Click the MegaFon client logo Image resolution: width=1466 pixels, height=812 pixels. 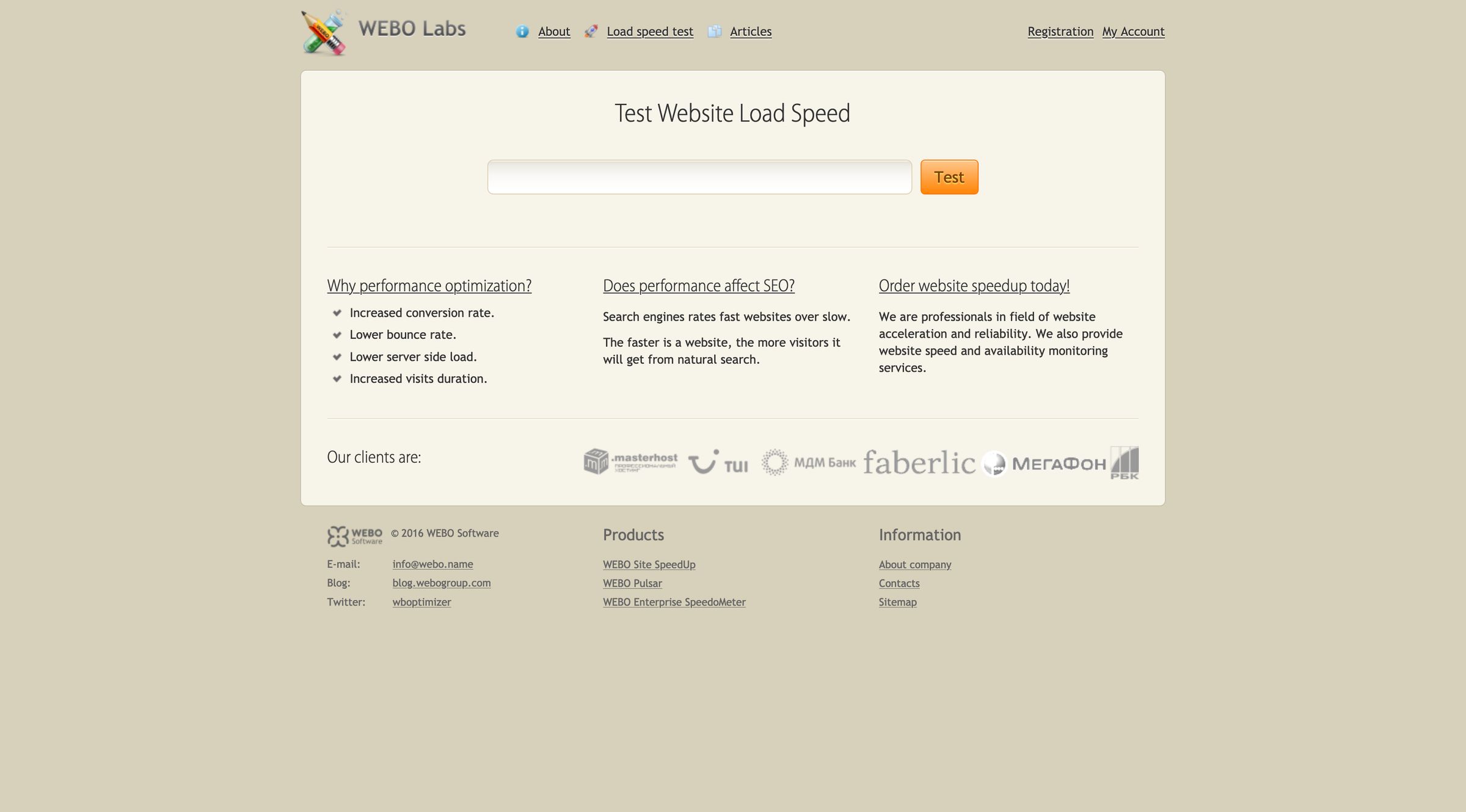[x=1044, y=464]
